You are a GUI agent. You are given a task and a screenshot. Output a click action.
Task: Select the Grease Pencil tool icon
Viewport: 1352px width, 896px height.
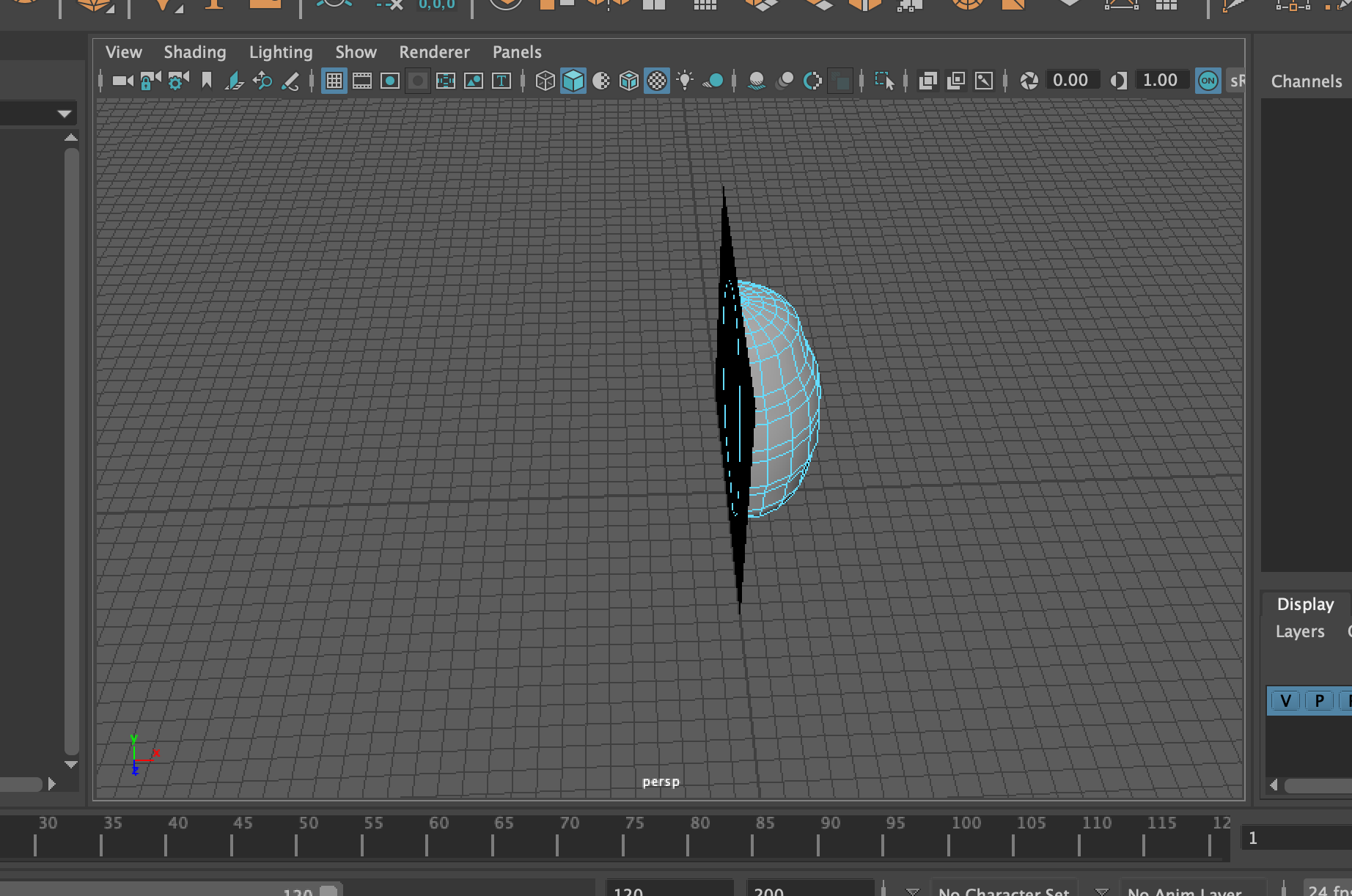click(x=290, y=81)
